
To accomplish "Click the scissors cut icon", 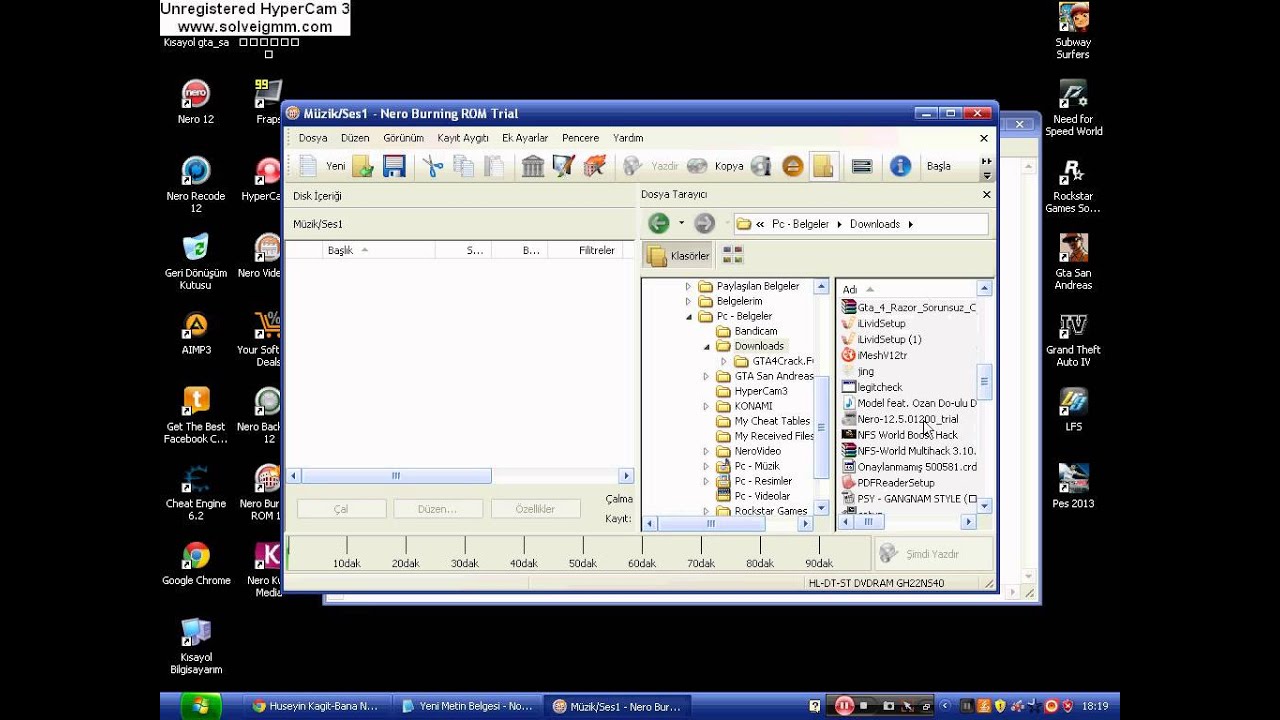I will [432, 166].
